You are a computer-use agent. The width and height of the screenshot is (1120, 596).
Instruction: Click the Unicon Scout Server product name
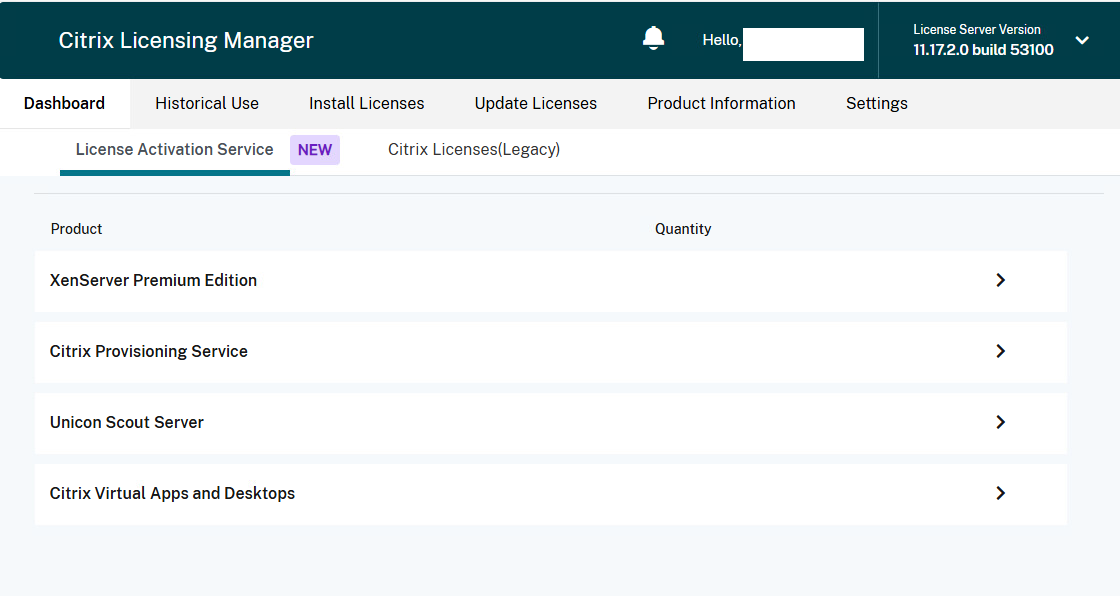click(x=127, y=422)
